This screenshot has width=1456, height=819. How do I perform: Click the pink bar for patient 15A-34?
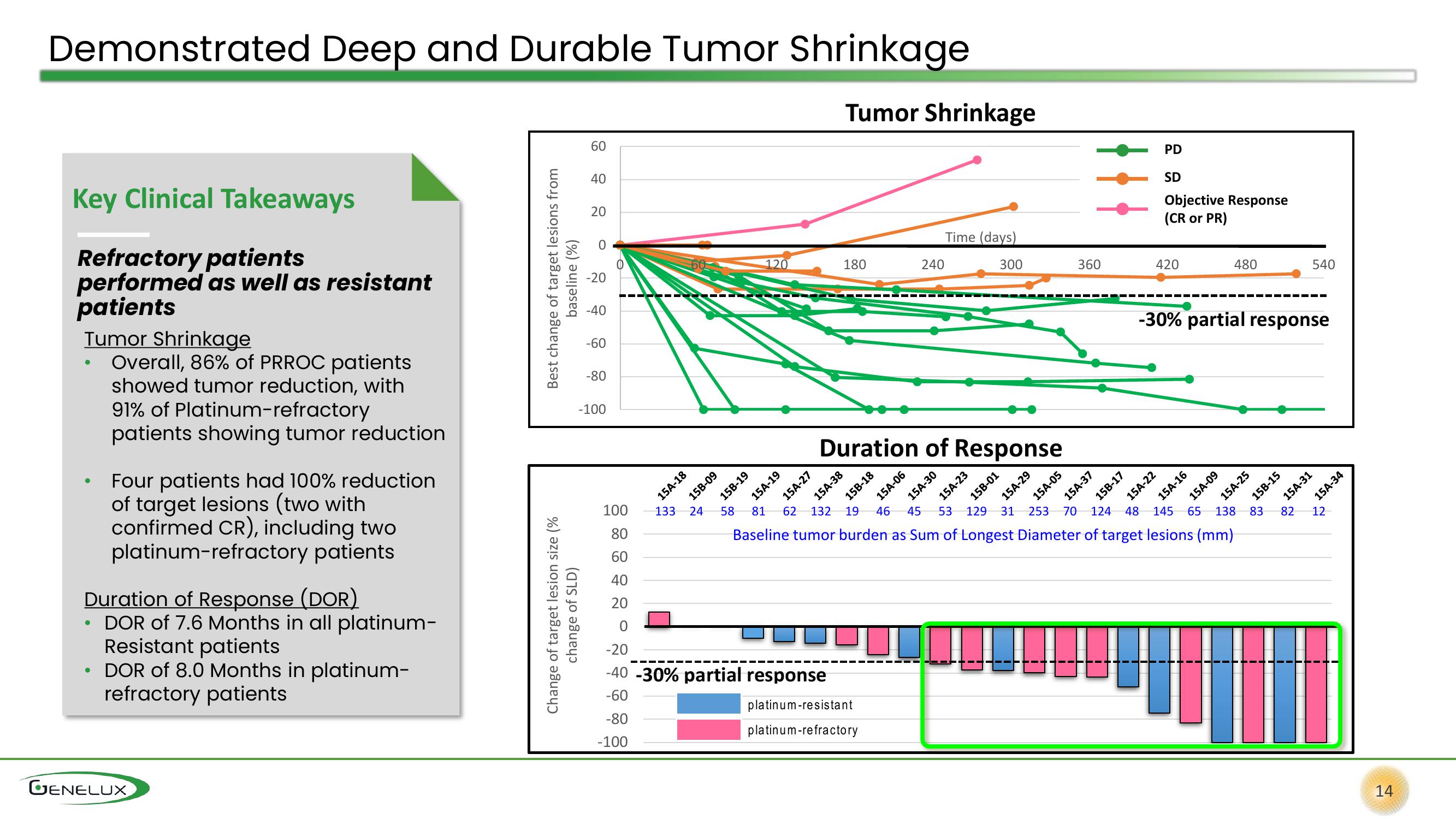tap(1316, 684)
